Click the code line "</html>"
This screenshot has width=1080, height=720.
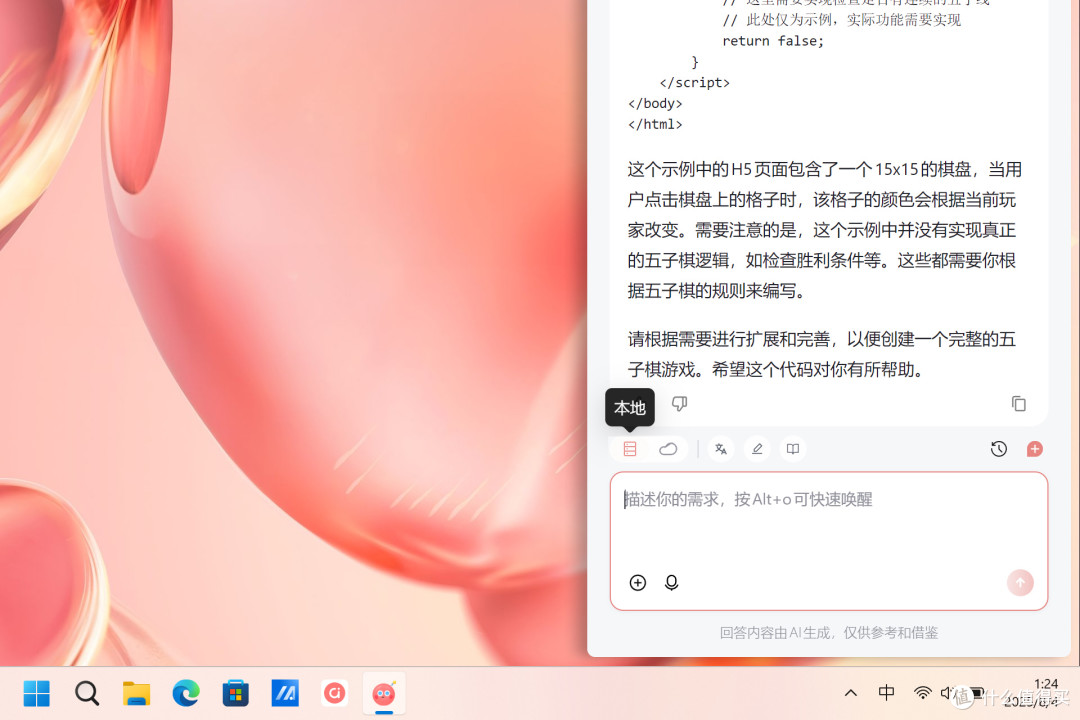pos(655,124)
